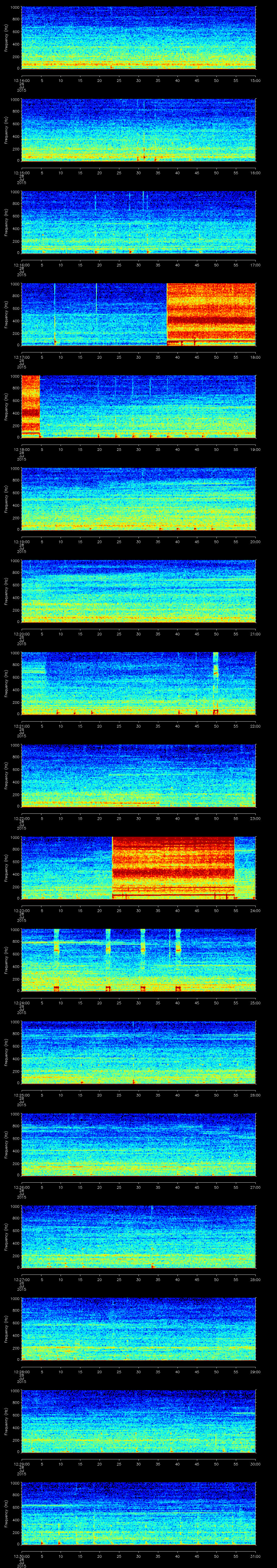Open the 12:20:00 spectrogram panel
The height and width of the screenshot is (1568, 277).
click(138, 591)
